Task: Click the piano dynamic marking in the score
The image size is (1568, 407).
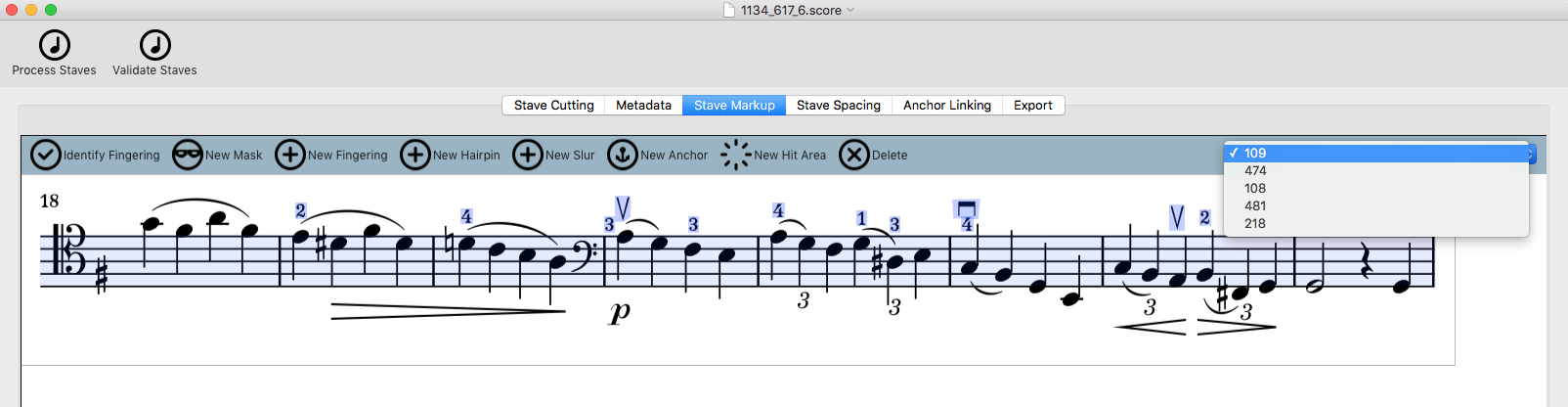Action: (620, 311)
